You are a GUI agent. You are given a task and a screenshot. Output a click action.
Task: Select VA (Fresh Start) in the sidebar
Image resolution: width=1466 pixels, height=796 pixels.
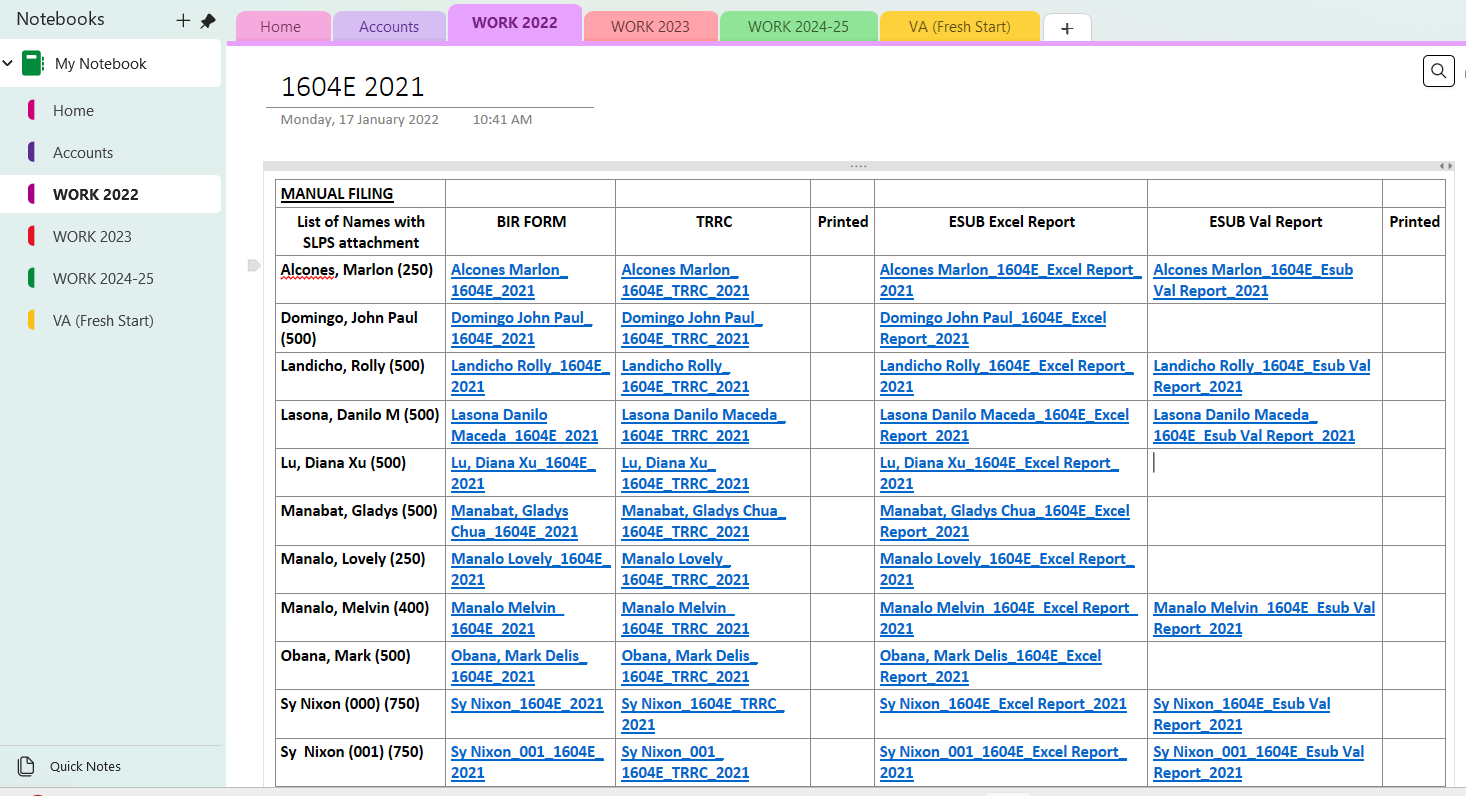click(110, 321)
